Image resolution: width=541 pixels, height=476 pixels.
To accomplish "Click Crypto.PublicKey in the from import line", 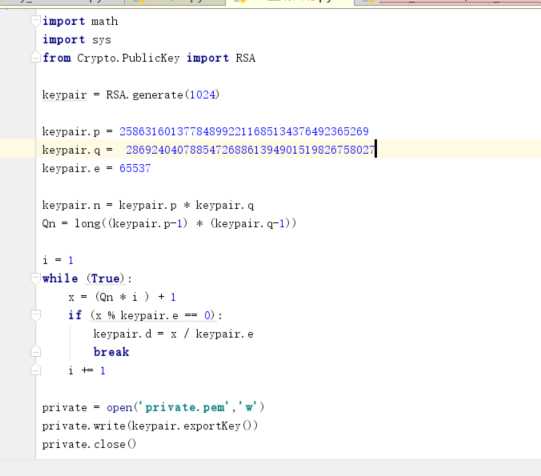I will pos(128,58).
